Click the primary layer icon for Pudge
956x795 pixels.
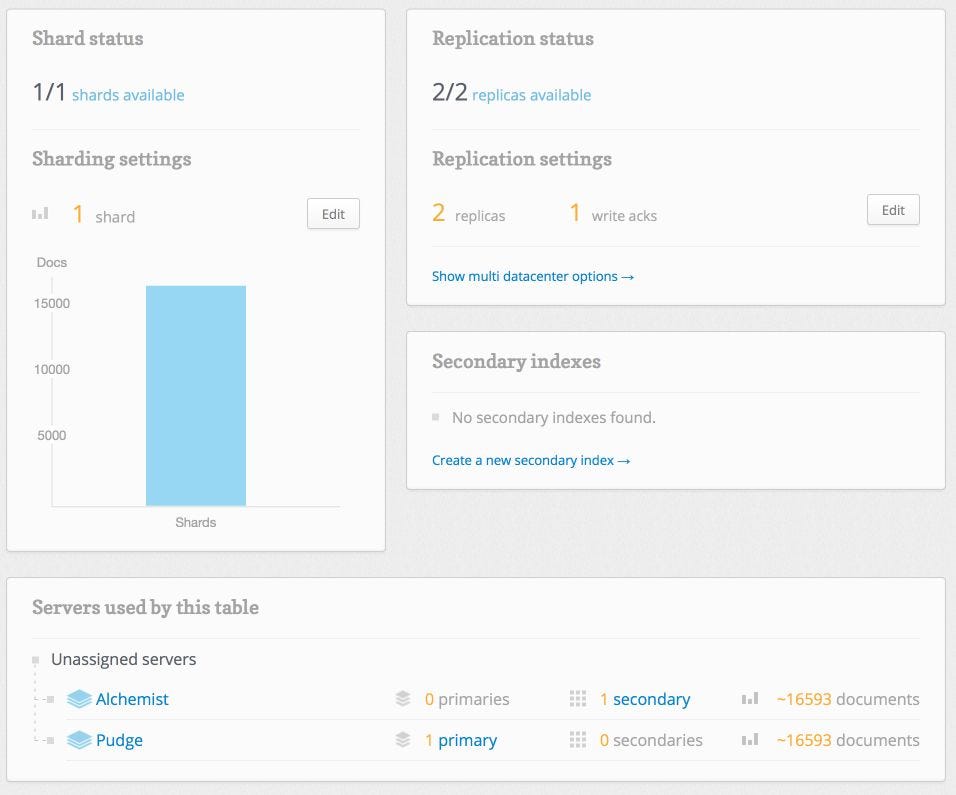click(403, 740)
